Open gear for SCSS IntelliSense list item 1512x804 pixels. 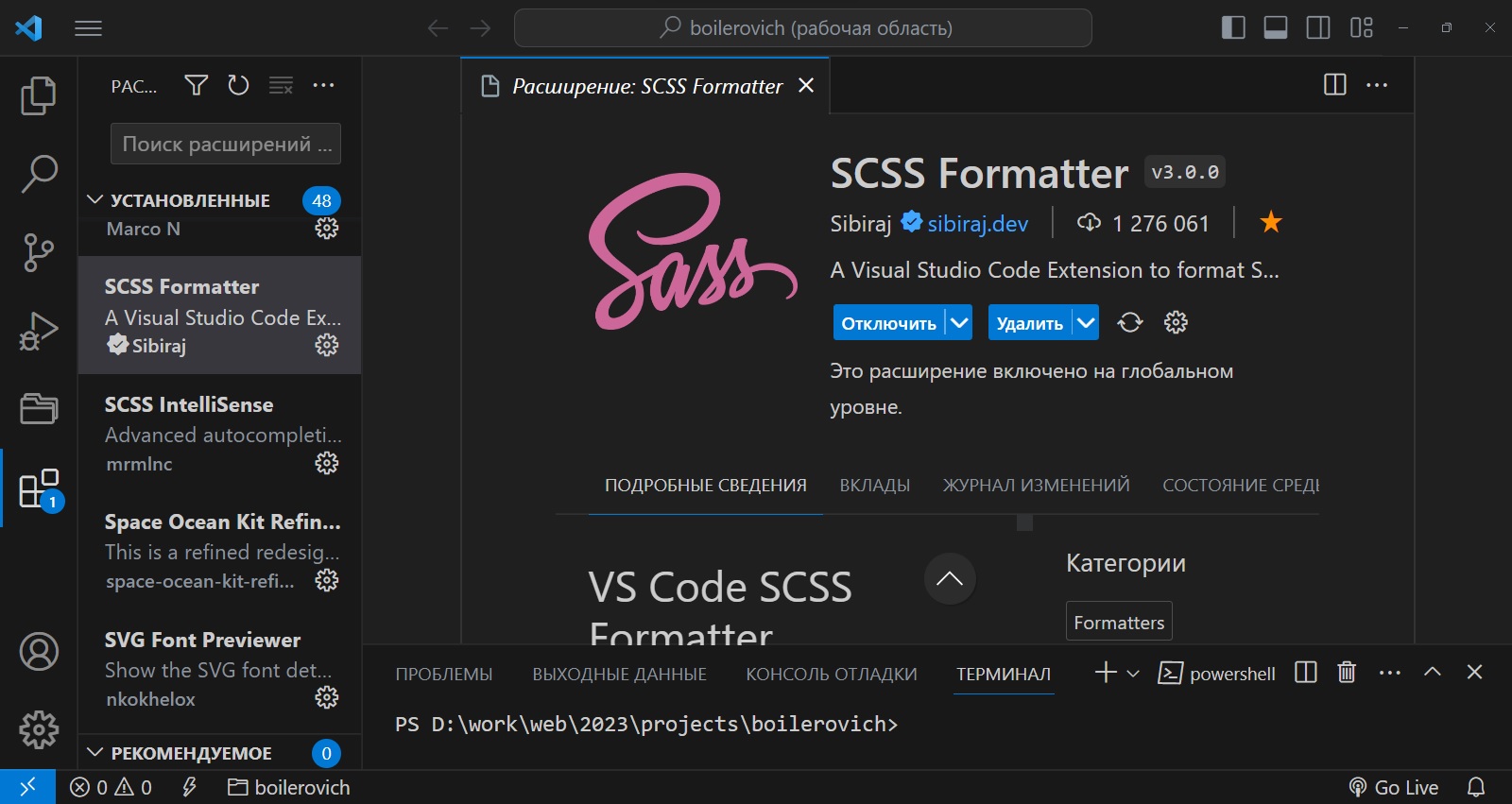click(327, 463)
